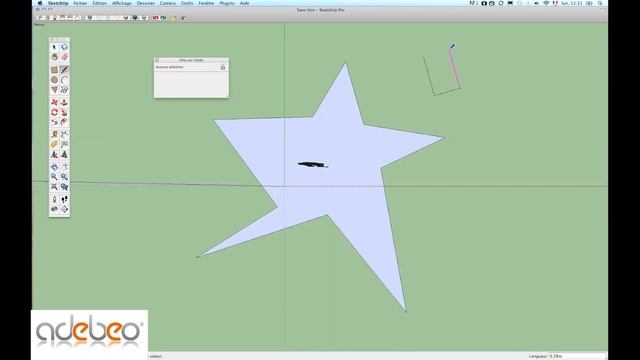
Task: Select the Zoom magnifier tool
Action: point(54,177)
